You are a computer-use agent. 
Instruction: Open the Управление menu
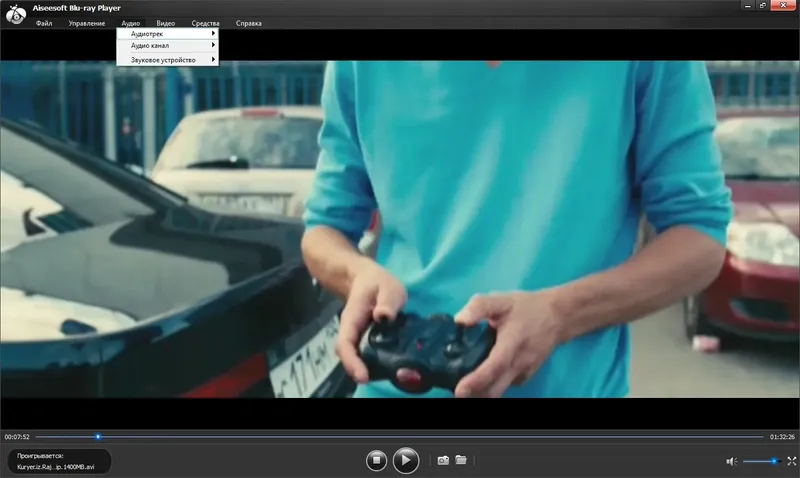[87, 23]
